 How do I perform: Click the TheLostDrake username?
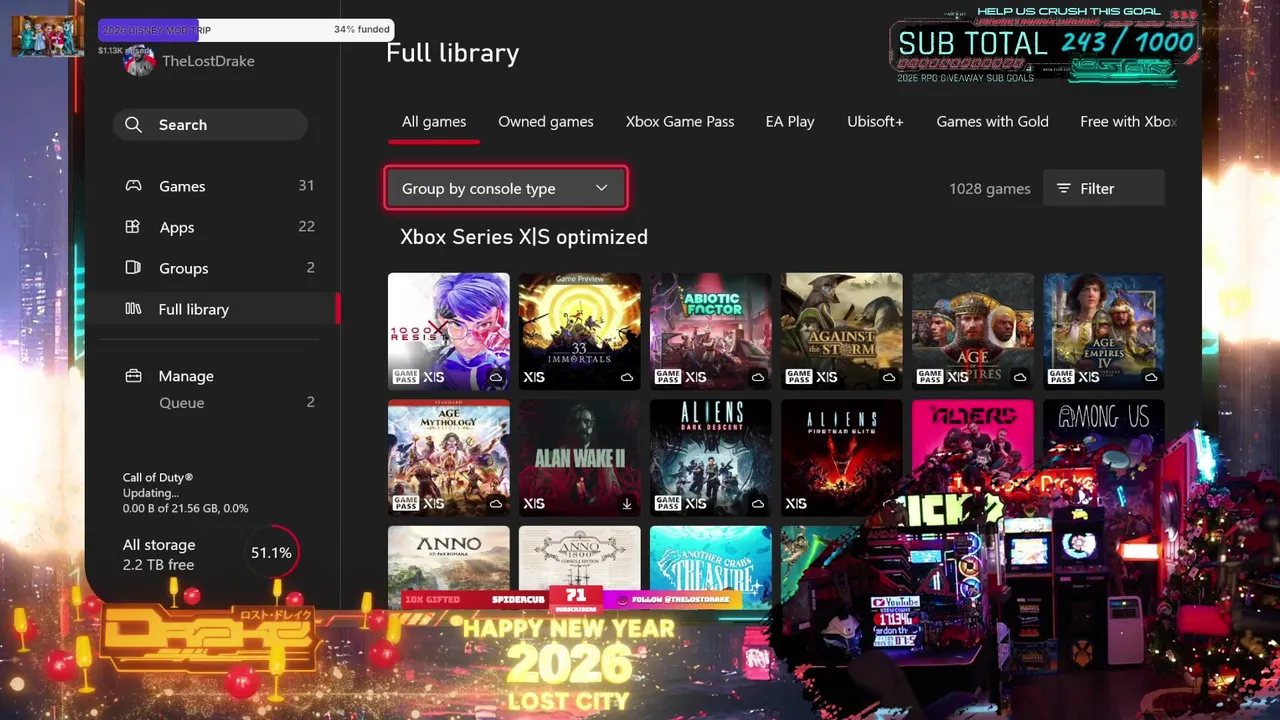click(x=208, y=61)
